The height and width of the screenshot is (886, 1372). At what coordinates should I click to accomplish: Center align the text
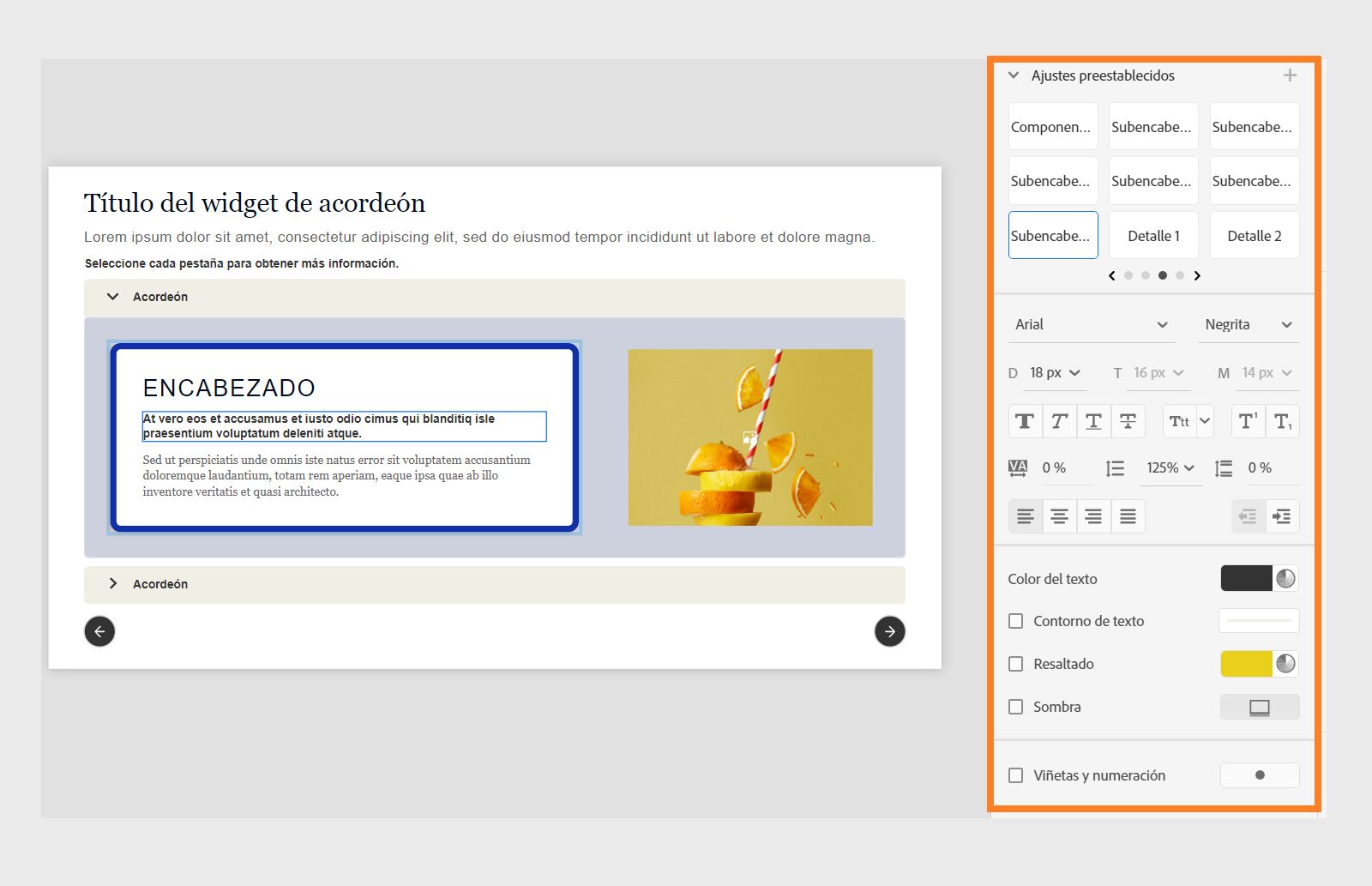click(1059, 516)
